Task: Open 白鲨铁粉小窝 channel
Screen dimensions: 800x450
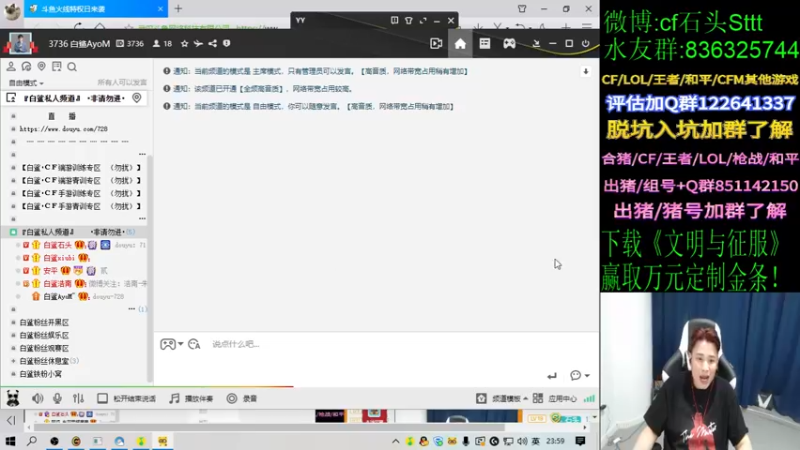Action: click(40, 374)
